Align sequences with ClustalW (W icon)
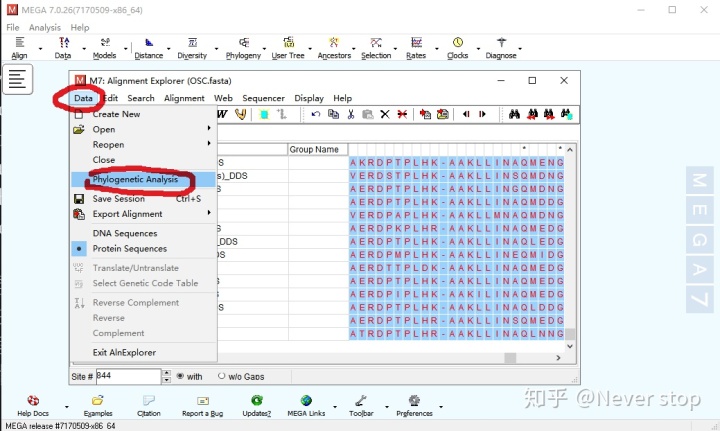The image size is (720, 431). (222, 114)
